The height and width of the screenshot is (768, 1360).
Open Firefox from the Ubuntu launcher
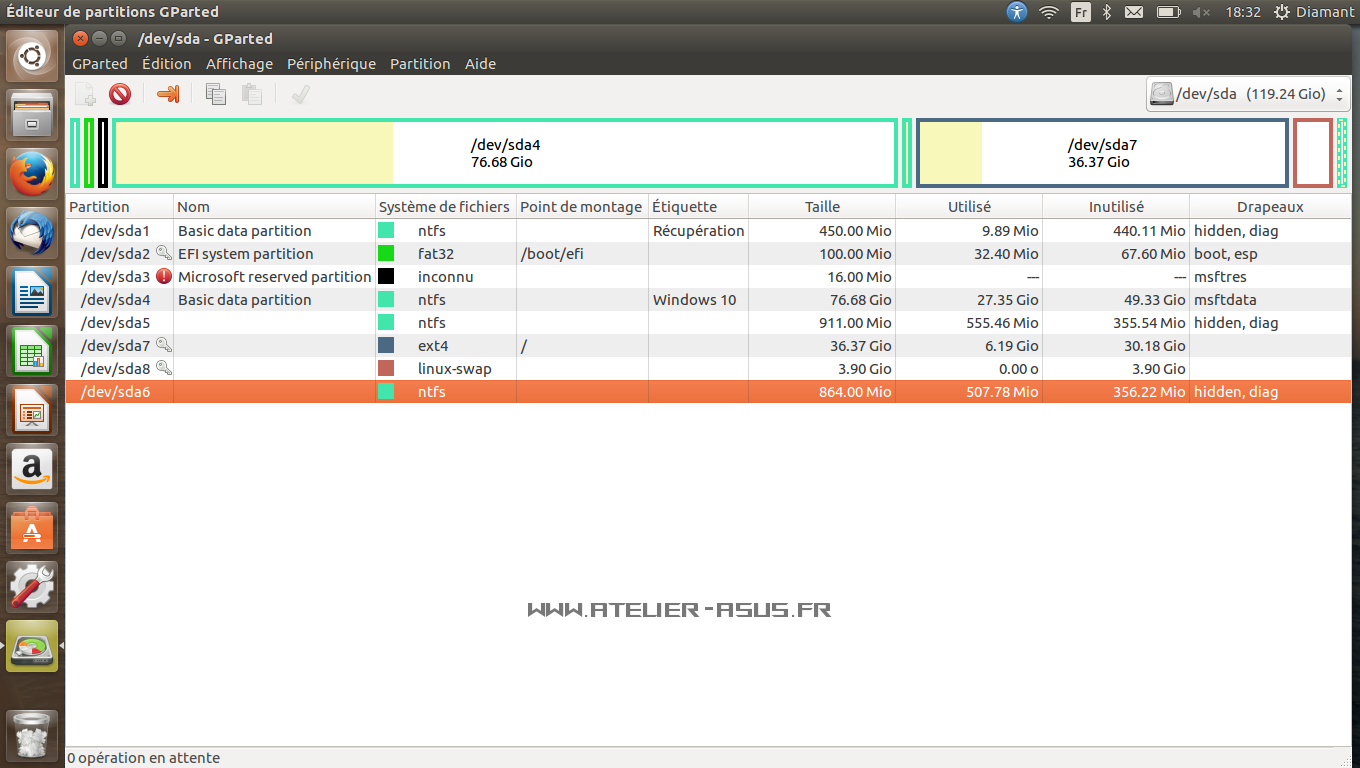(33, 176)
